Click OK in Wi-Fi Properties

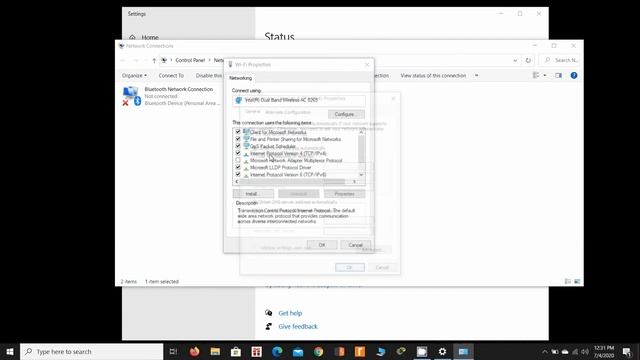tap(322, 244)
